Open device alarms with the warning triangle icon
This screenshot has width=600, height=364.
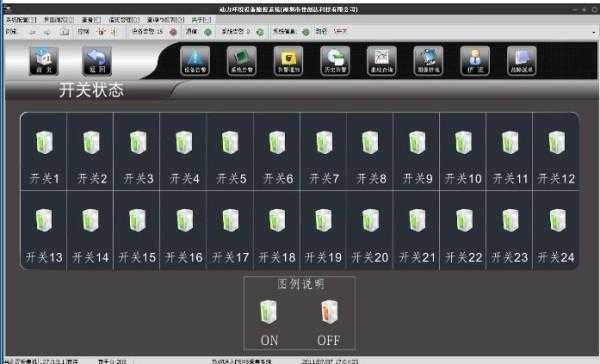pyautogui.click(x=195, y=60)
